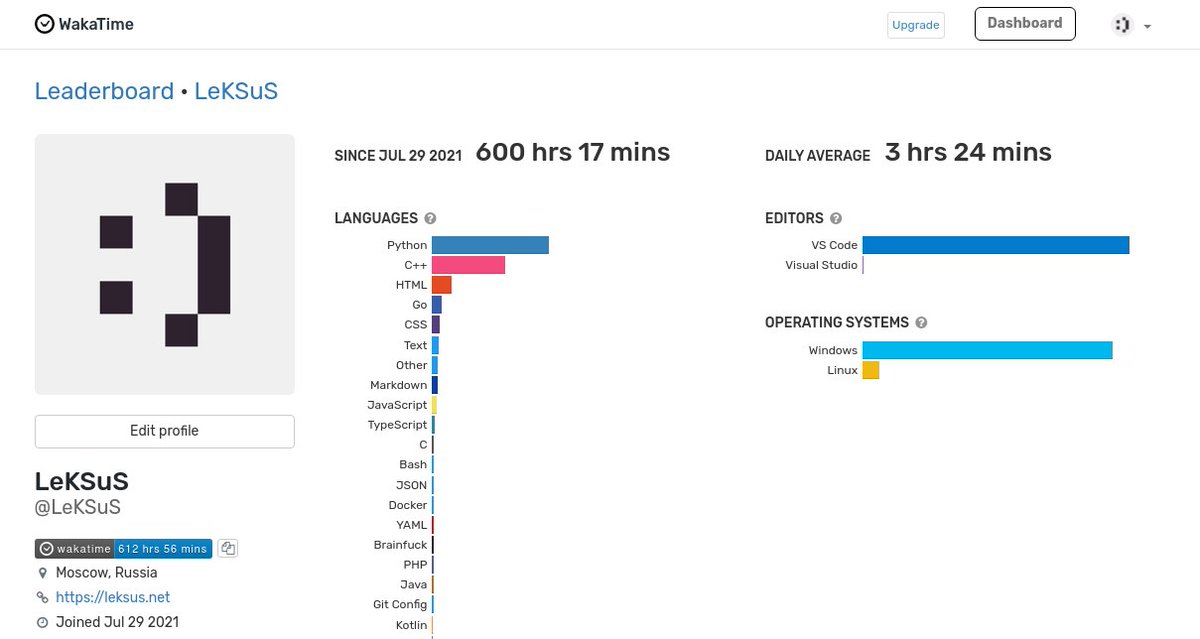Click the Git Config language label
Screen dimensions: 1200x639
tap(400, 605)
